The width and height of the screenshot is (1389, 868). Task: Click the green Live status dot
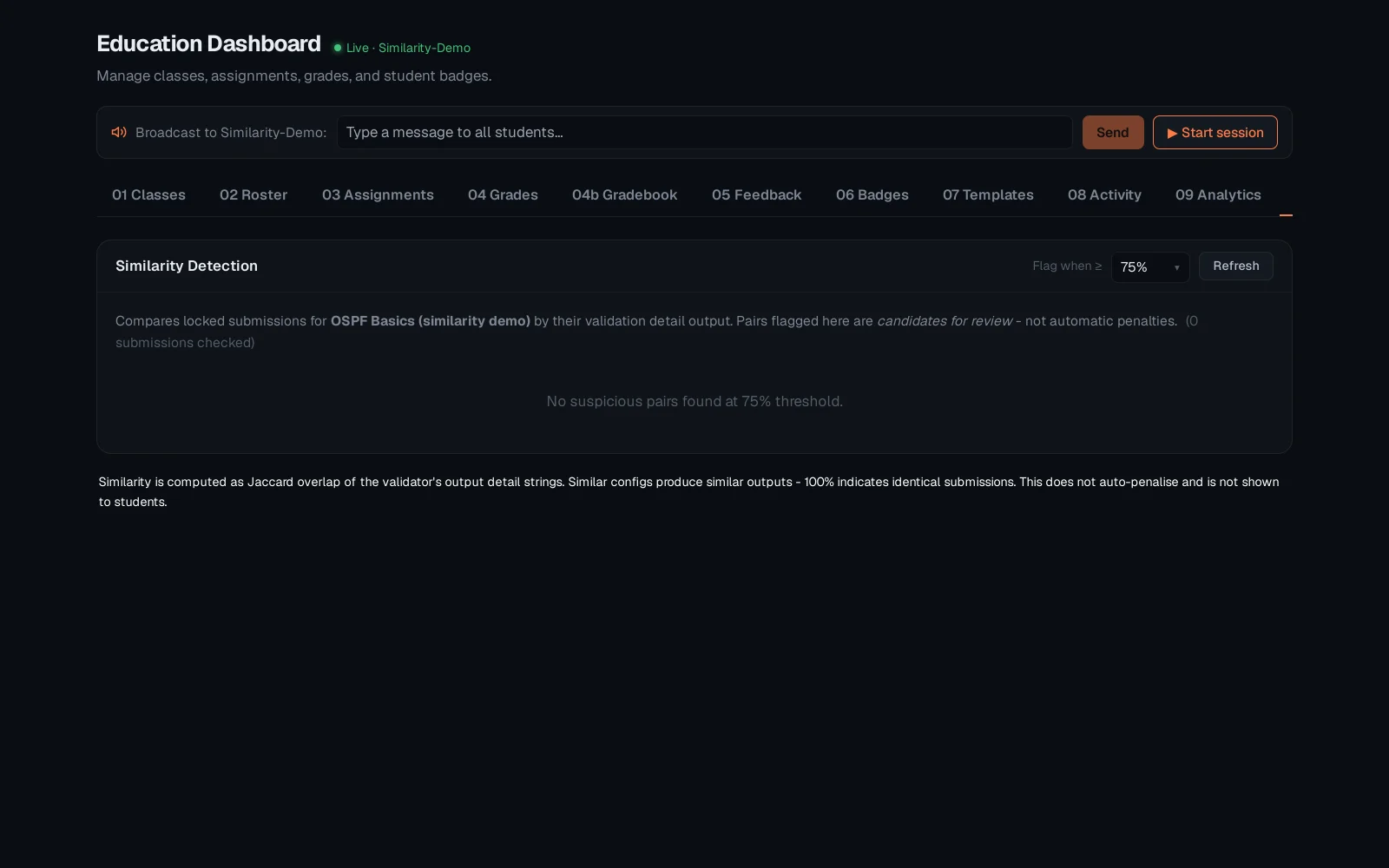pos(338,48)
